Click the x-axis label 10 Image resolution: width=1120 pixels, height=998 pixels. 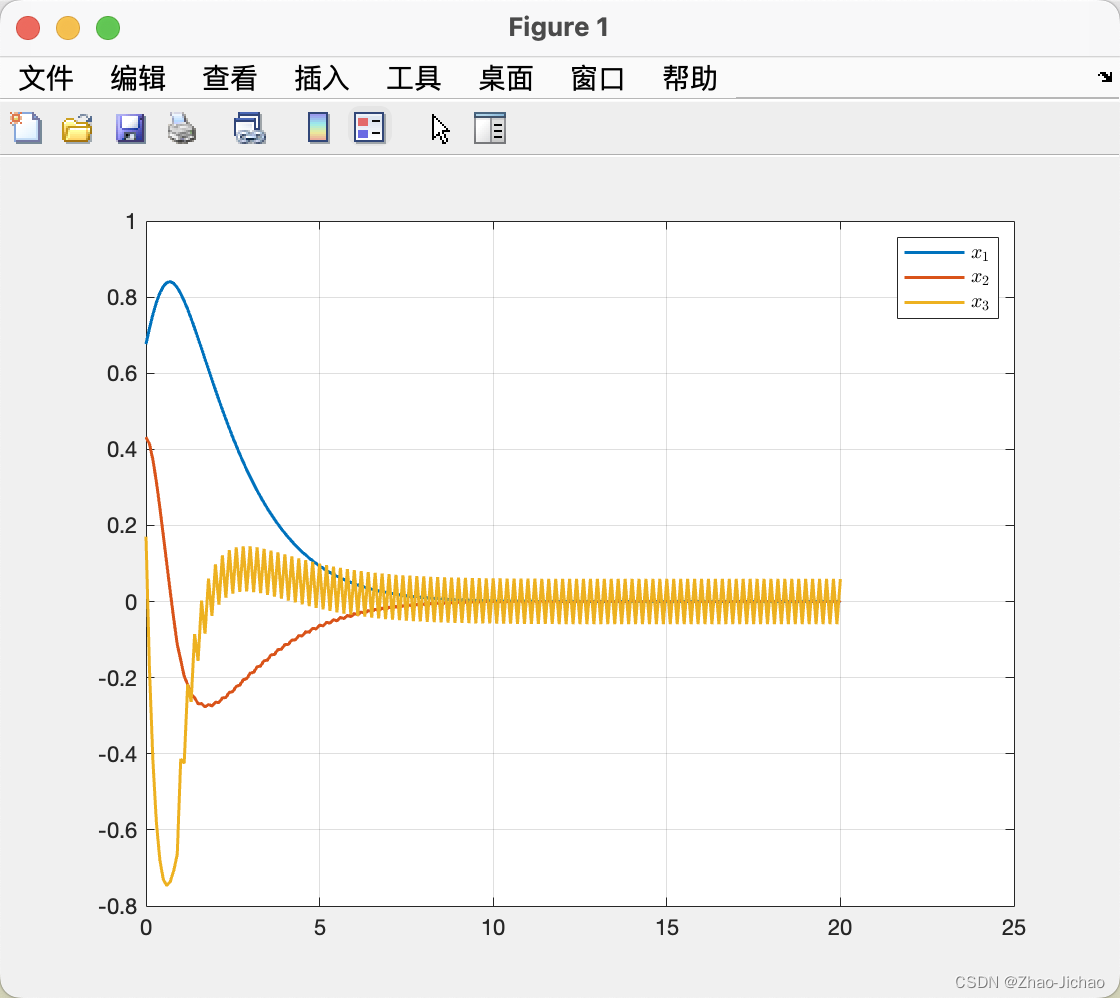click(x=493, y=928)
